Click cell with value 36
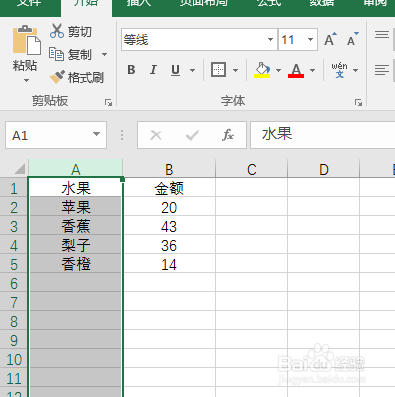Image resolution: width=395 pixels, height=397 pixels. 169,245
